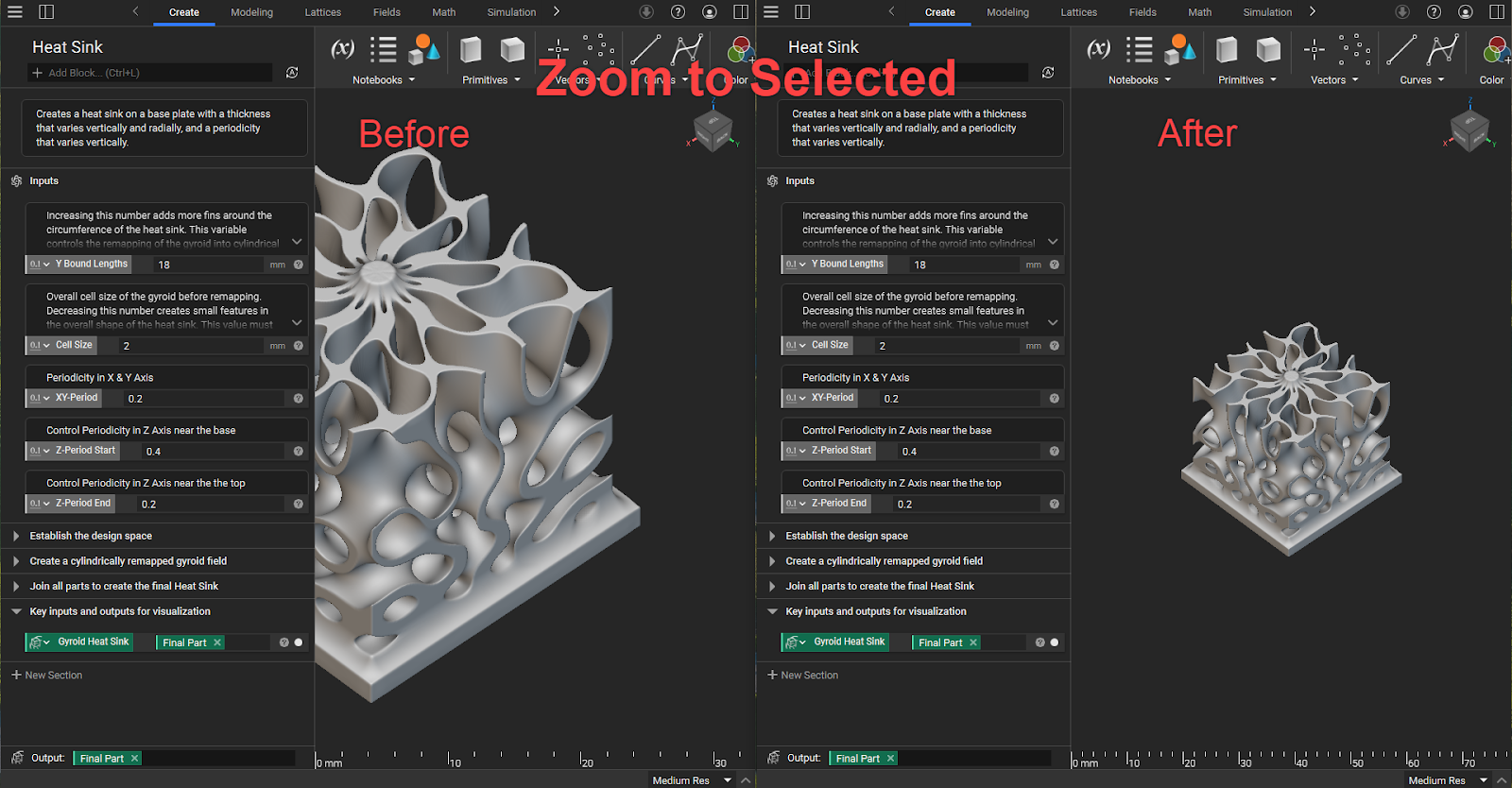This screenshot has width=1512, height=788.
Task: Open hamburger menu in the Before window
Action: coord(15,12)
